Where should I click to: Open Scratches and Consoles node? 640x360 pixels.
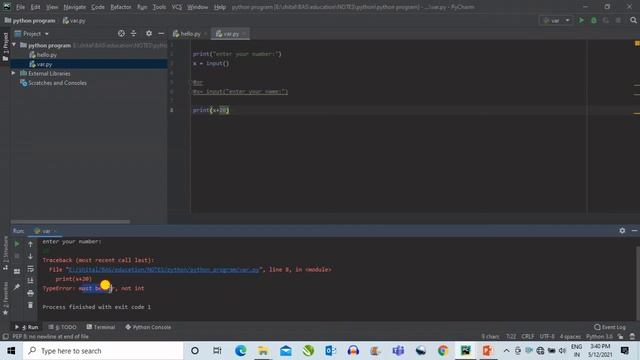point(53,83)
